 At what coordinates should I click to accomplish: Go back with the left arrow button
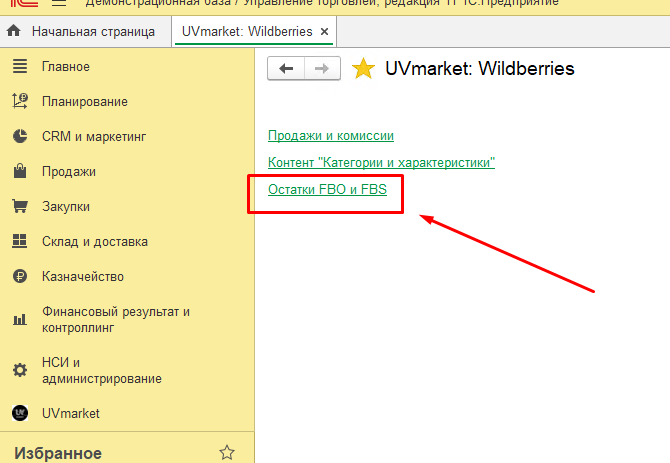(x=286, y=68)
